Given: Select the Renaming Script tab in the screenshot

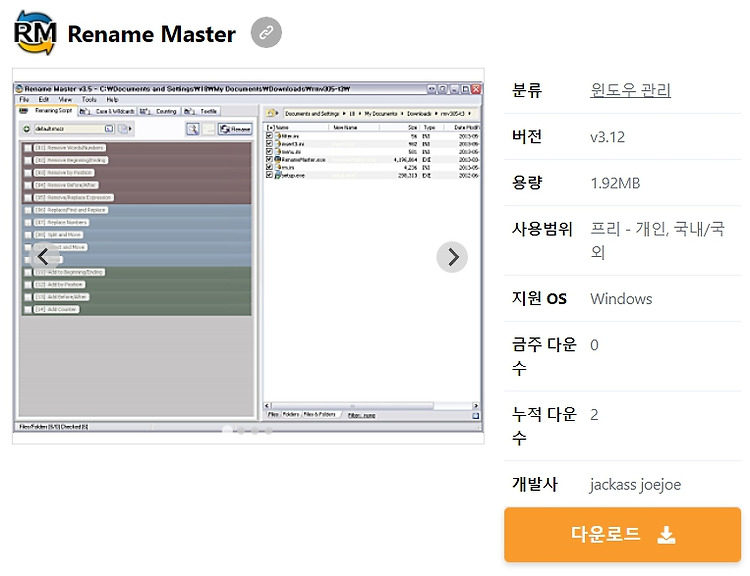Looking at the screenshot, I should 47,111.
